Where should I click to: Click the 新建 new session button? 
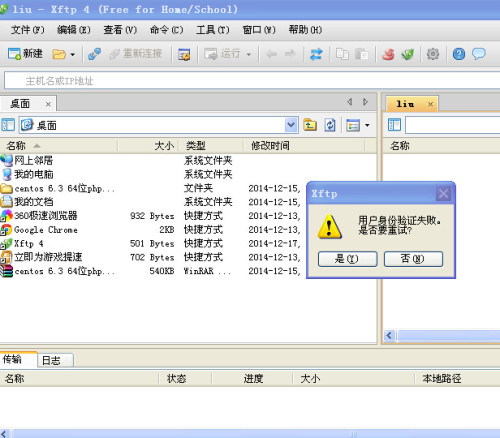[25, 54]
